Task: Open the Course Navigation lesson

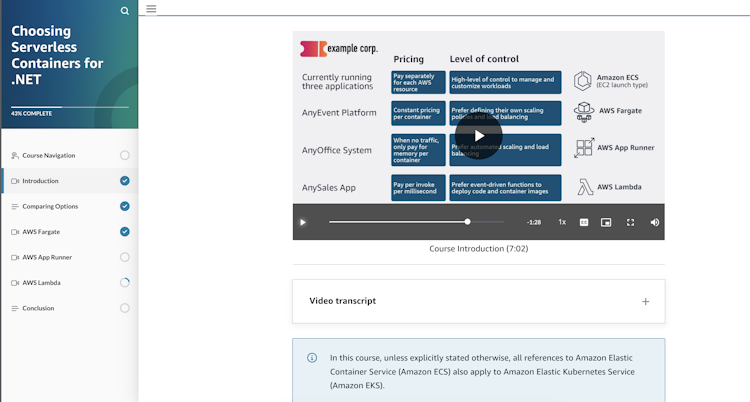Action: click(x=70, y=155)
